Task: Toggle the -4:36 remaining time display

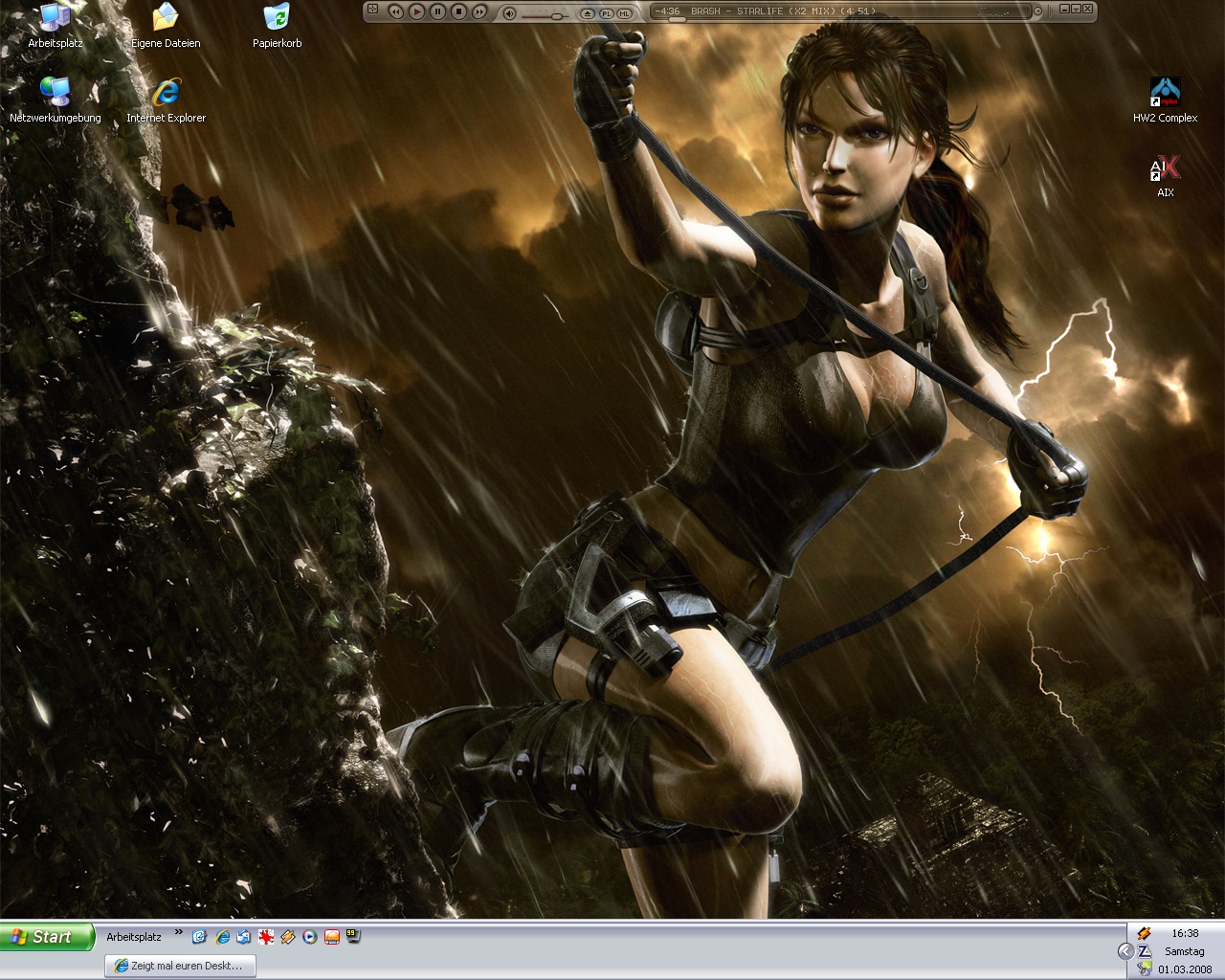Action: (x=668, y=11)
